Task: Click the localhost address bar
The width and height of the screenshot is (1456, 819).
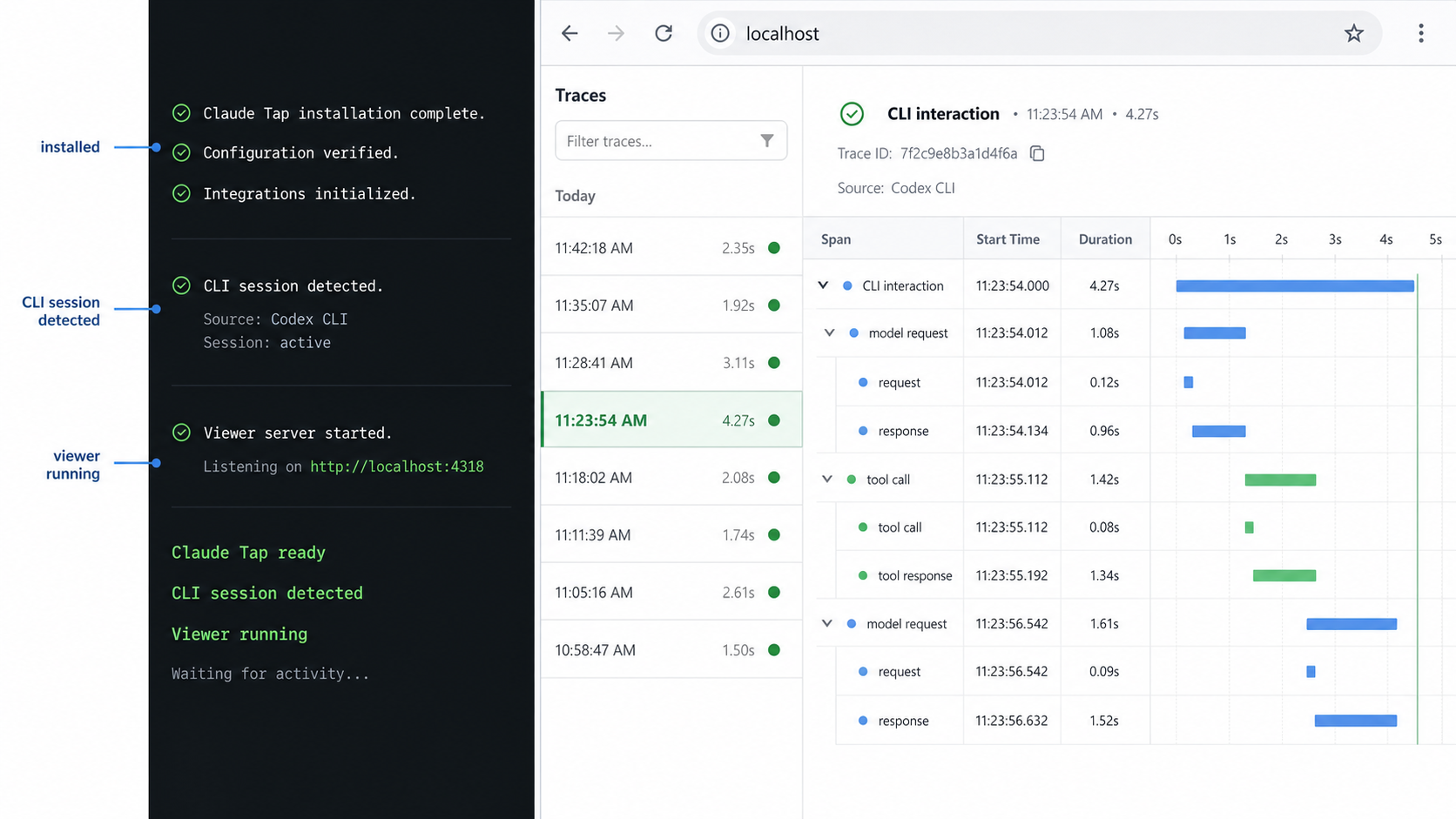Action: pos(1039,33)
